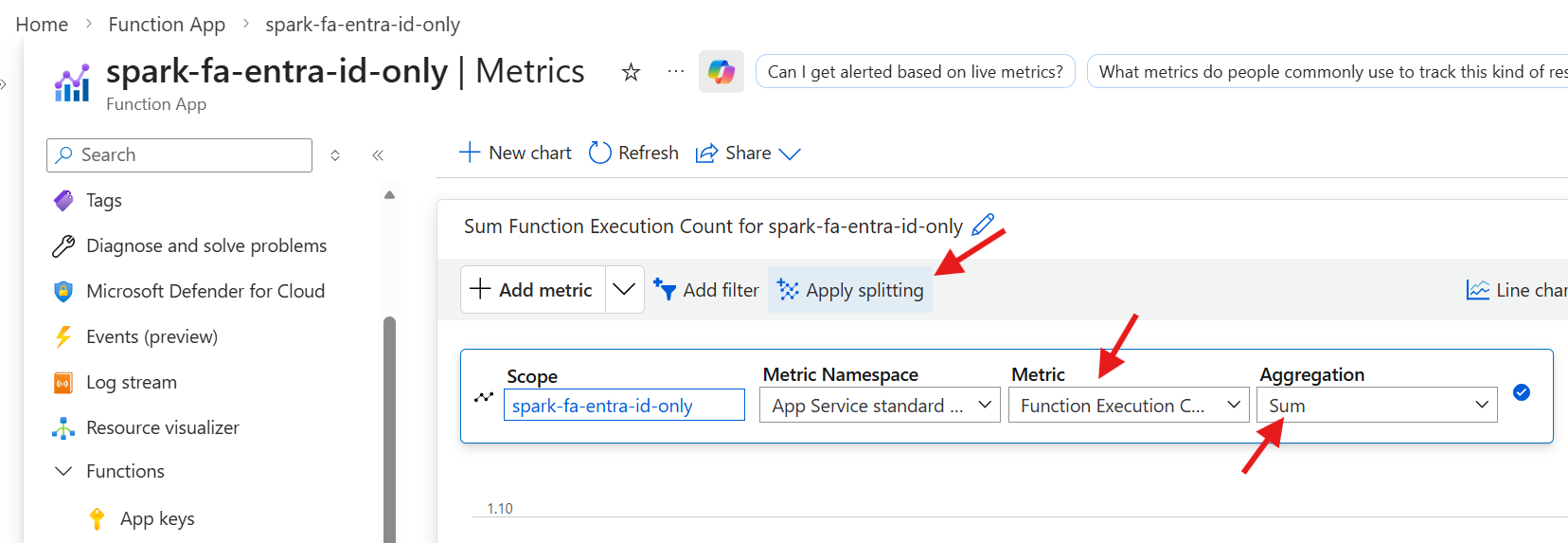Open the Share dropdown
The image size is (1568, 543).
coord(748,153)
